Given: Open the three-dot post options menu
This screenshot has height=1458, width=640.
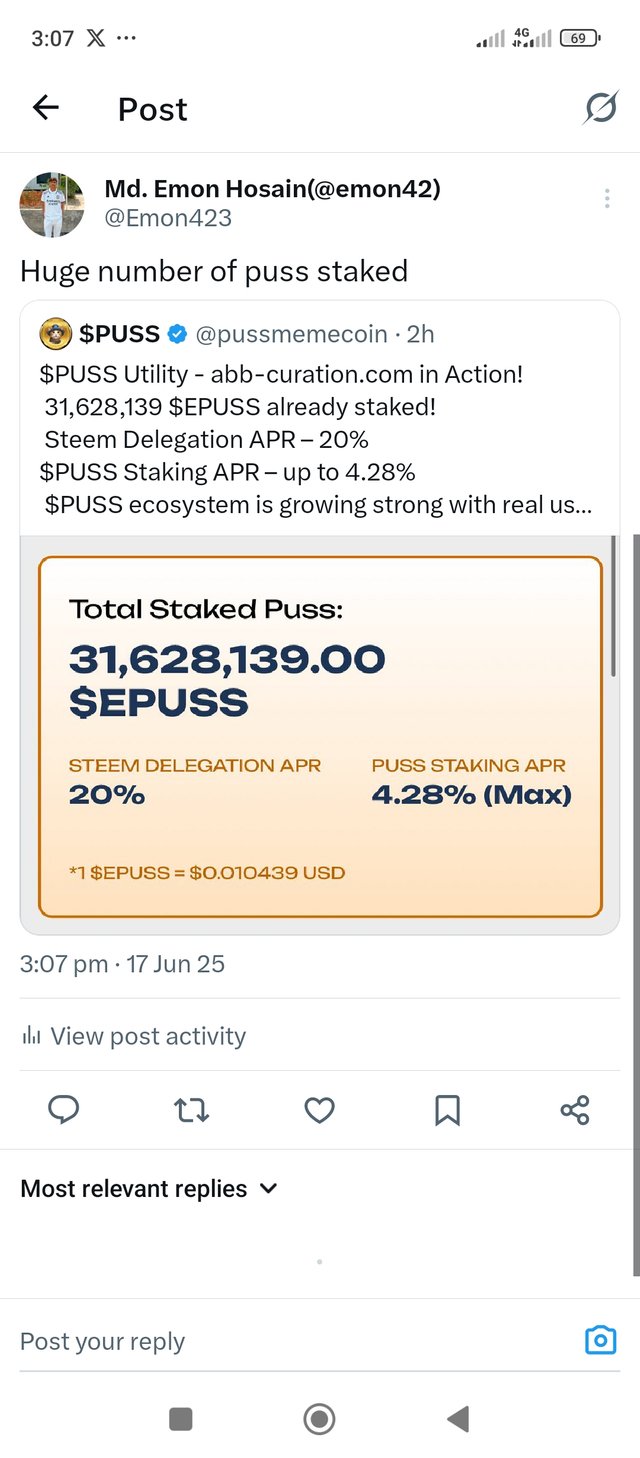Looking at the screenshot, I should 607,199.
